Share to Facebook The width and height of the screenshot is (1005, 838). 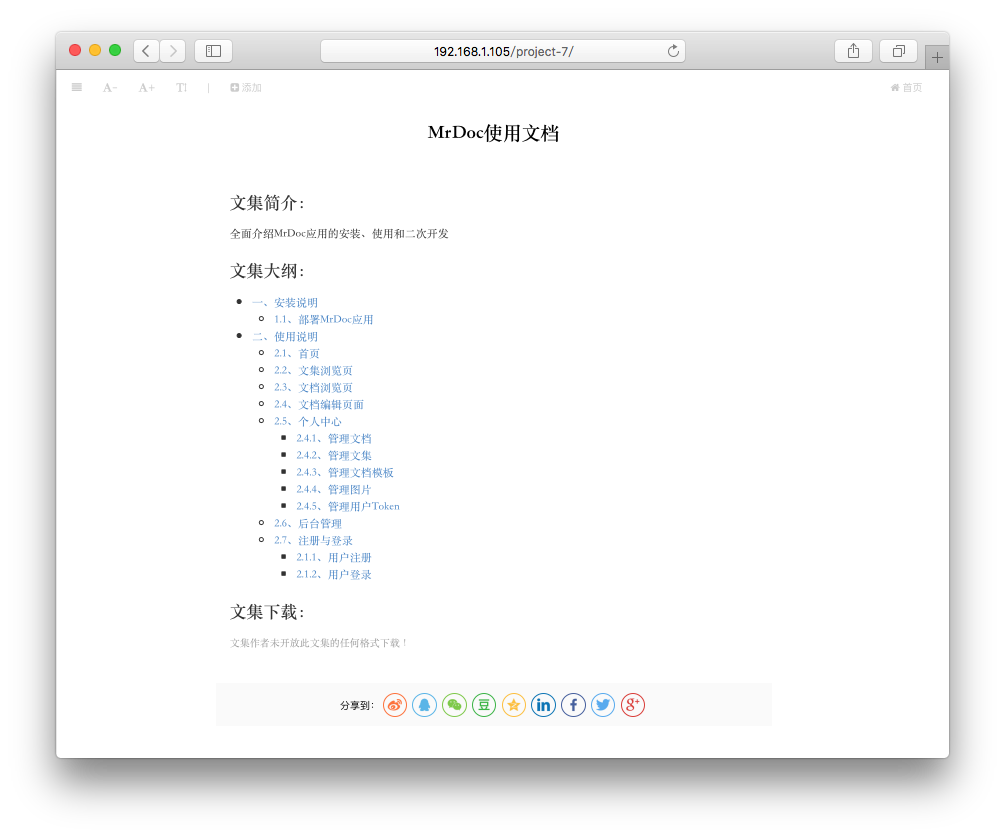click(x=573, y=705)
